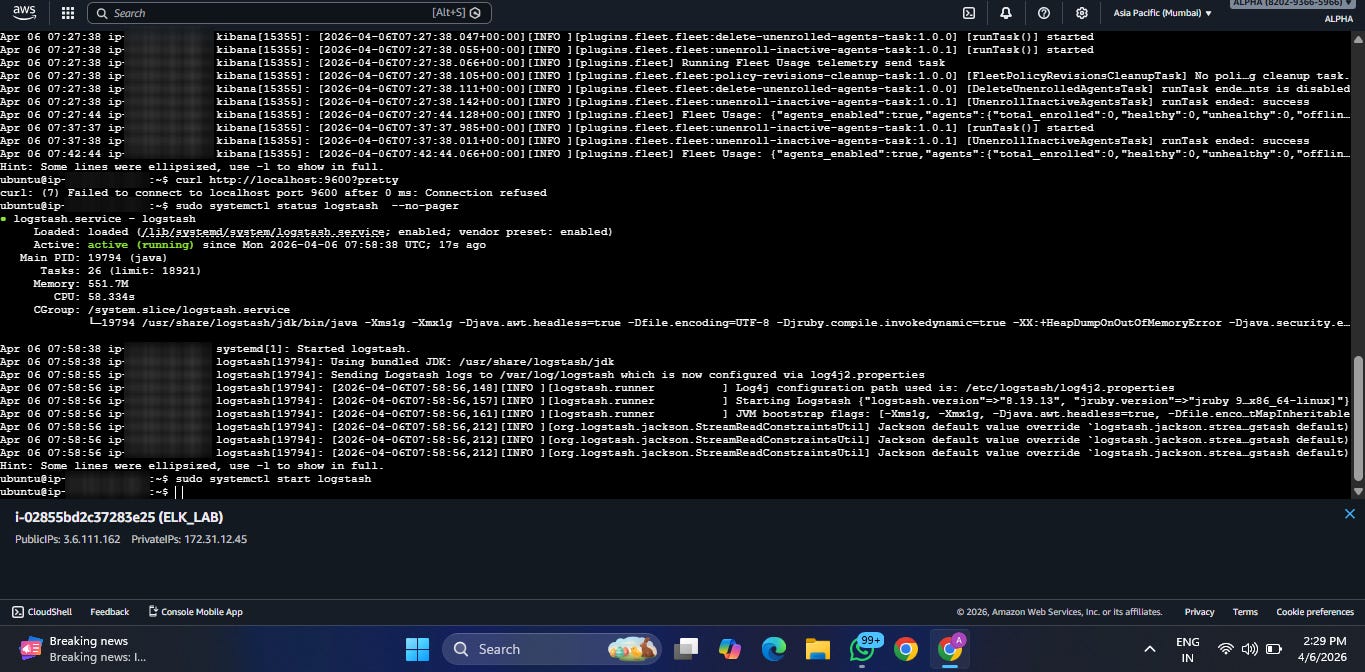Open CloudShell from the footer
The image size is (1365, 672).
42,612
